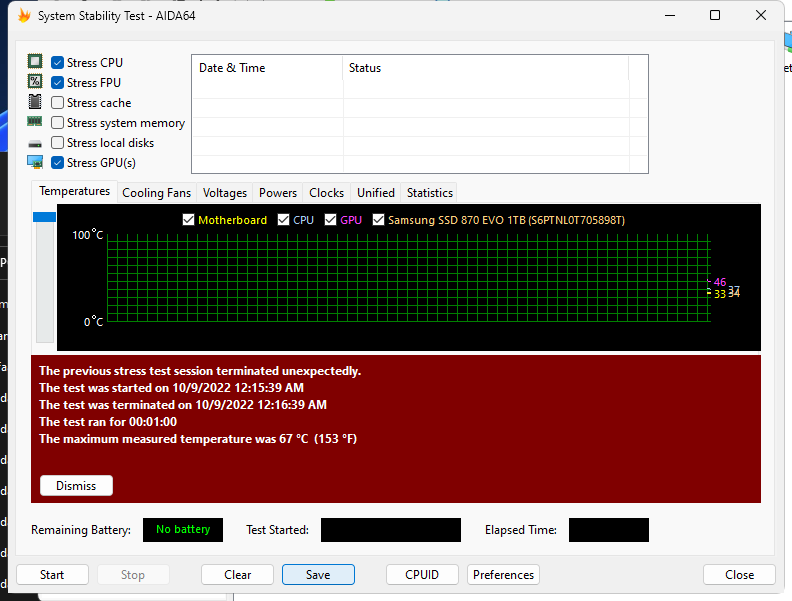This screenshot has width=792, height=601.
Task: Click the Clear button
Action: [237, 575]
